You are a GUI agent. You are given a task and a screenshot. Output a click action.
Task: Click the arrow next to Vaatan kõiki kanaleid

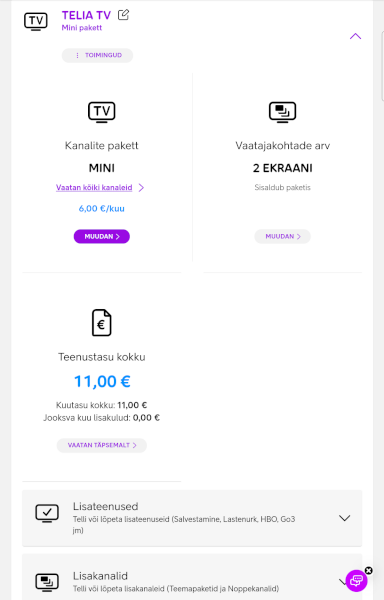click(x=141, y=188)
